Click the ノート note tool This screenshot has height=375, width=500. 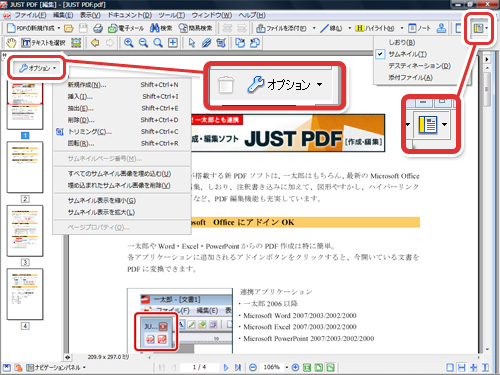coord(419,28)
